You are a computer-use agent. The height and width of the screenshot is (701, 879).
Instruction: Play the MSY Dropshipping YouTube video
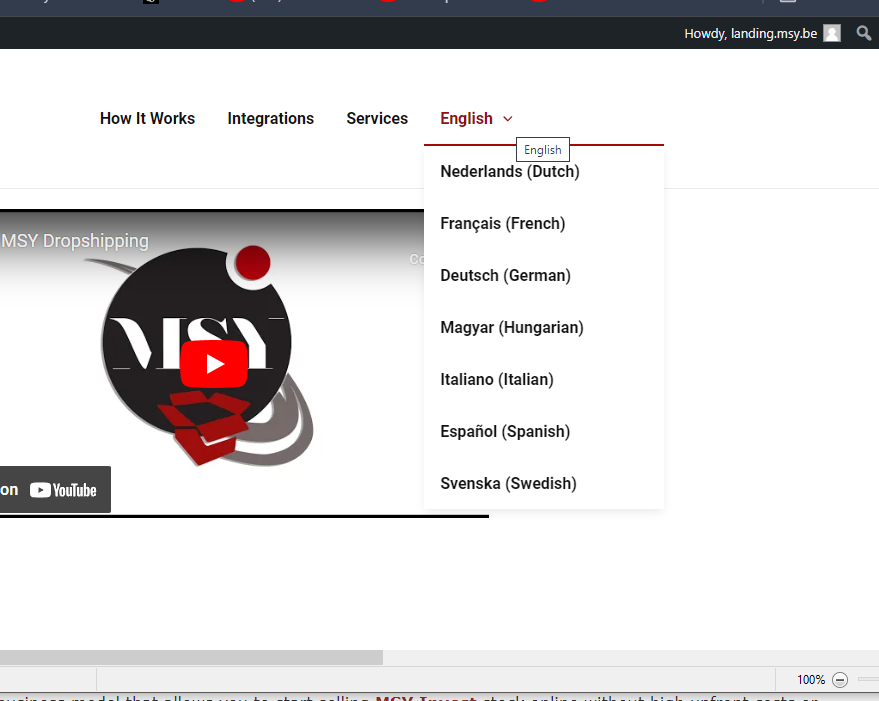[x=214, y=364]
